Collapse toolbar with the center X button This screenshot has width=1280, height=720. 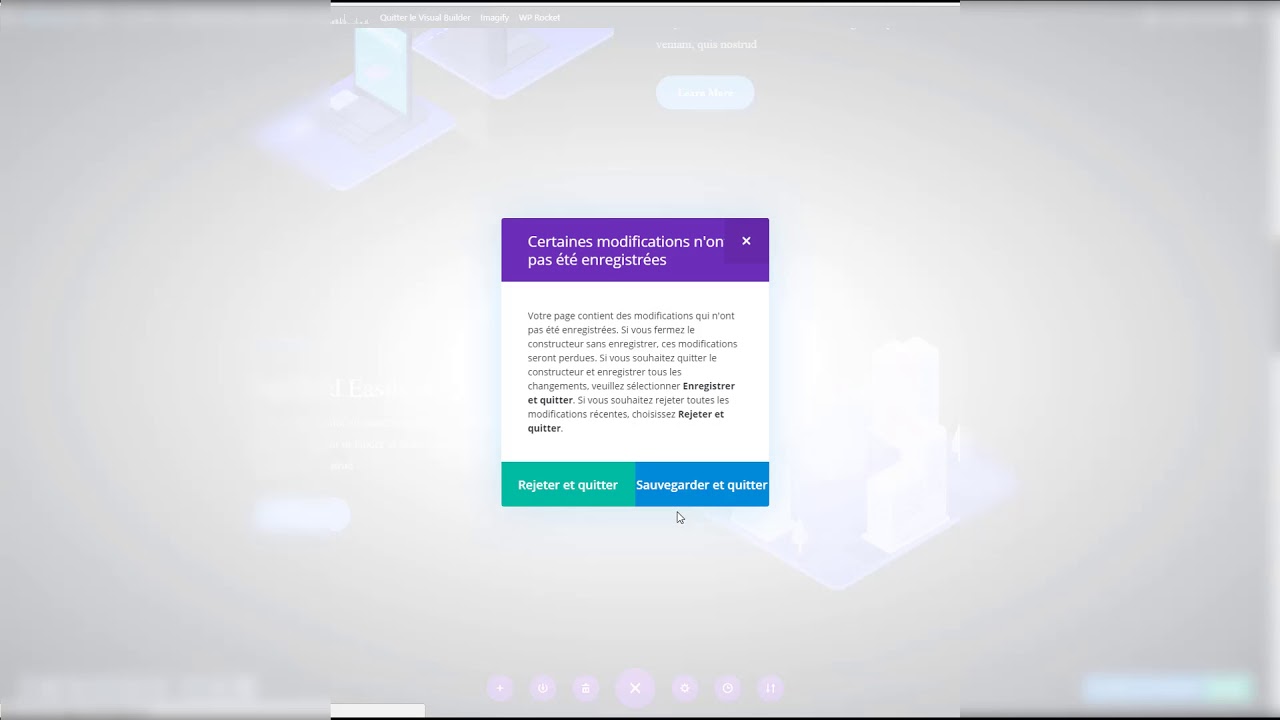pos(635,688)
